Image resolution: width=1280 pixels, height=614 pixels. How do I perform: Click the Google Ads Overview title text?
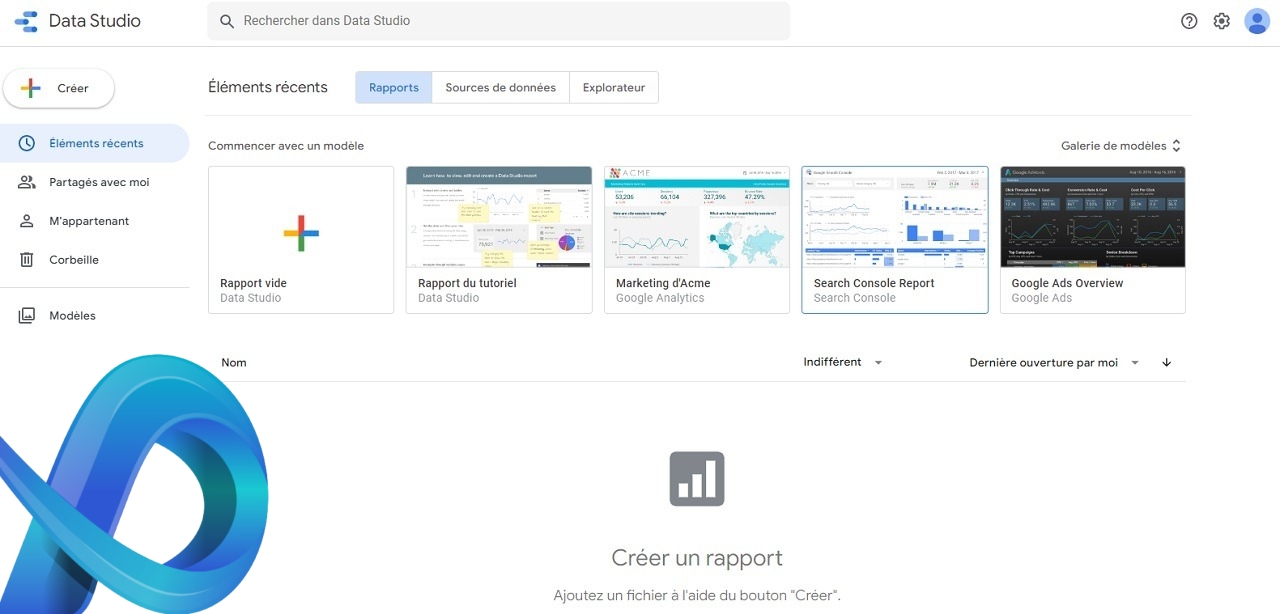pyautogui.click(x=1067, y=283)
